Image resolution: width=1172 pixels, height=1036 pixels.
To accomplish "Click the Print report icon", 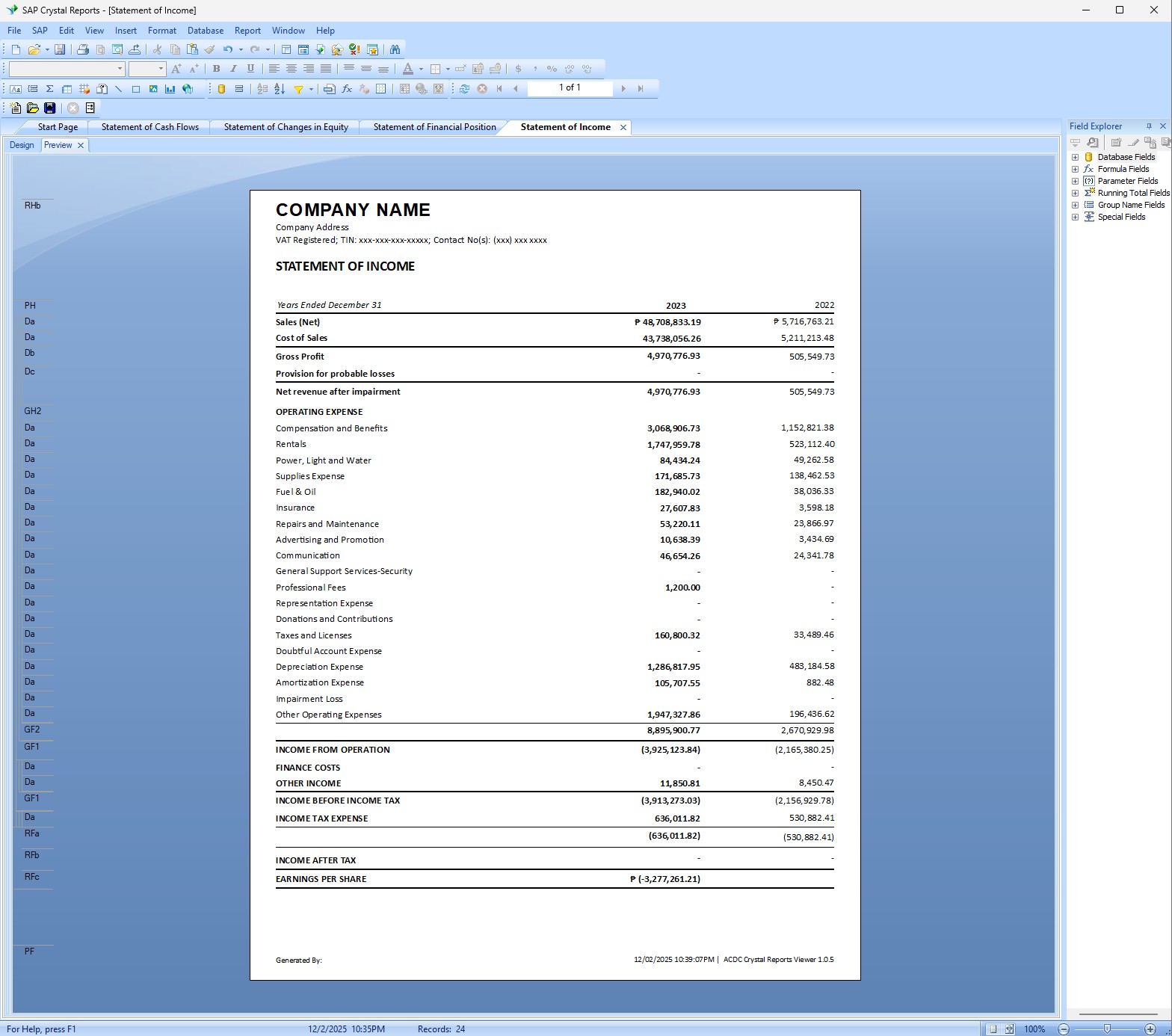I will (x=83, y=49).
